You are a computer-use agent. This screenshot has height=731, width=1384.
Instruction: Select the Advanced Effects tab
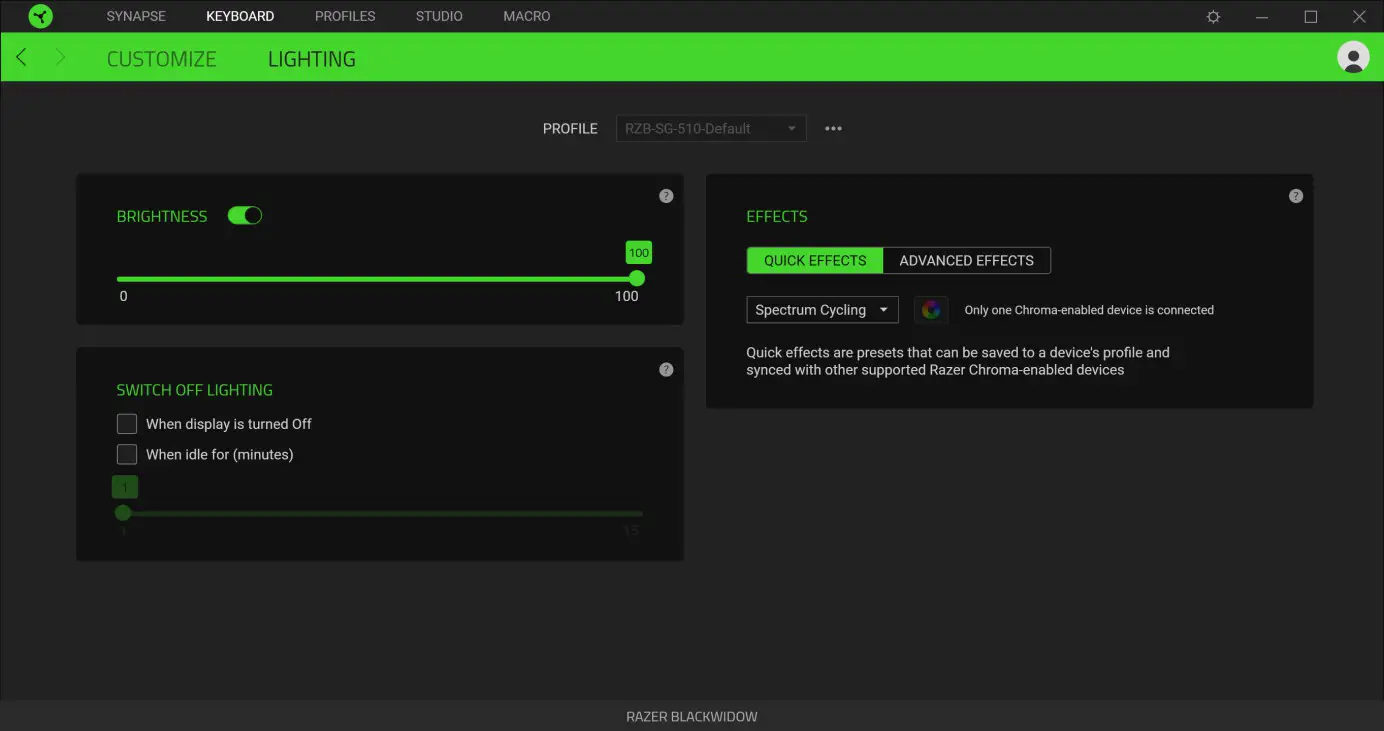966,260
